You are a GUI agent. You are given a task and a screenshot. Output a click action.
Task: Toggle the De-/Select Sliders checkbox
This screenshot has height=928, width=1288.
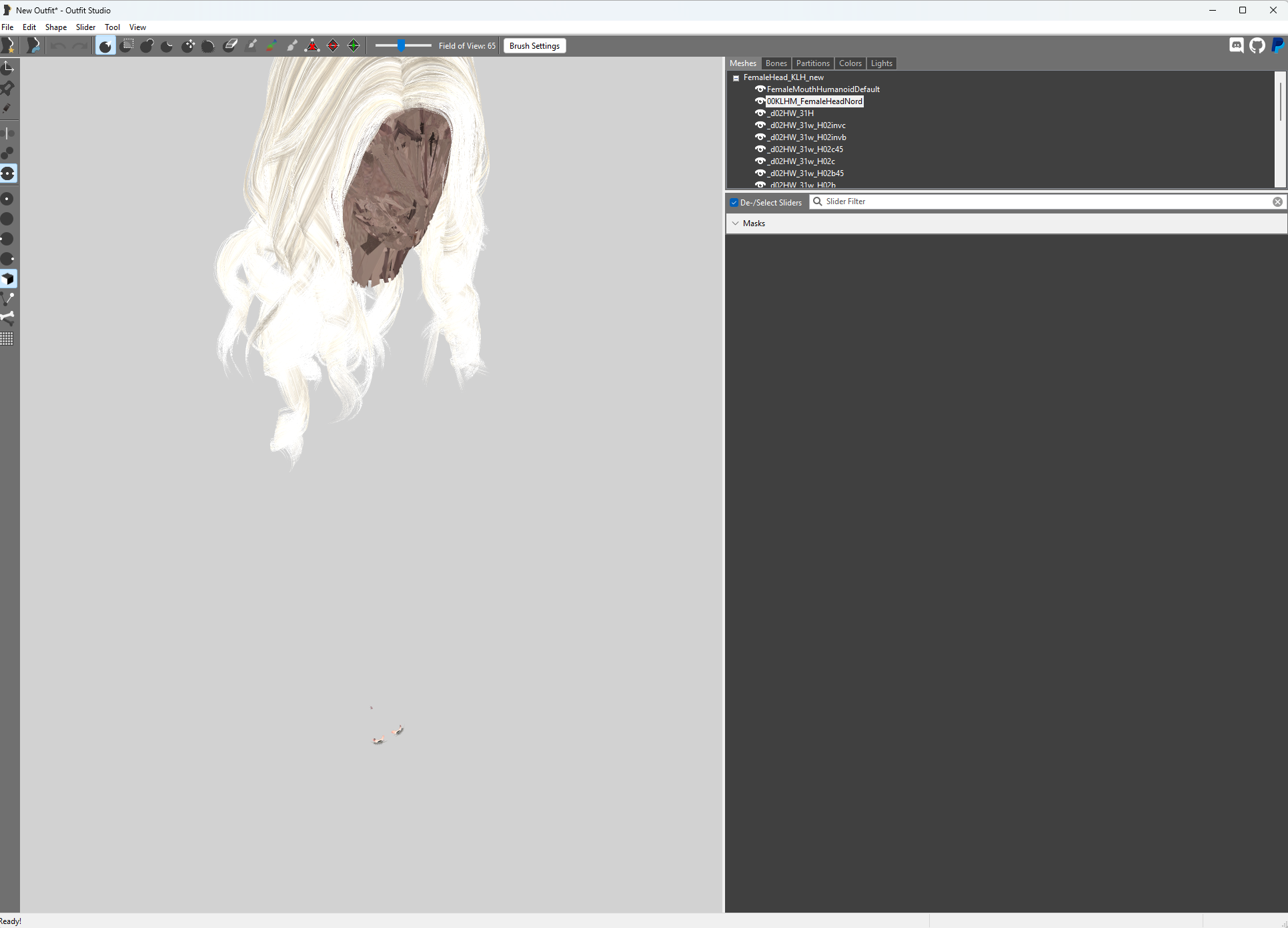(734, 202)
